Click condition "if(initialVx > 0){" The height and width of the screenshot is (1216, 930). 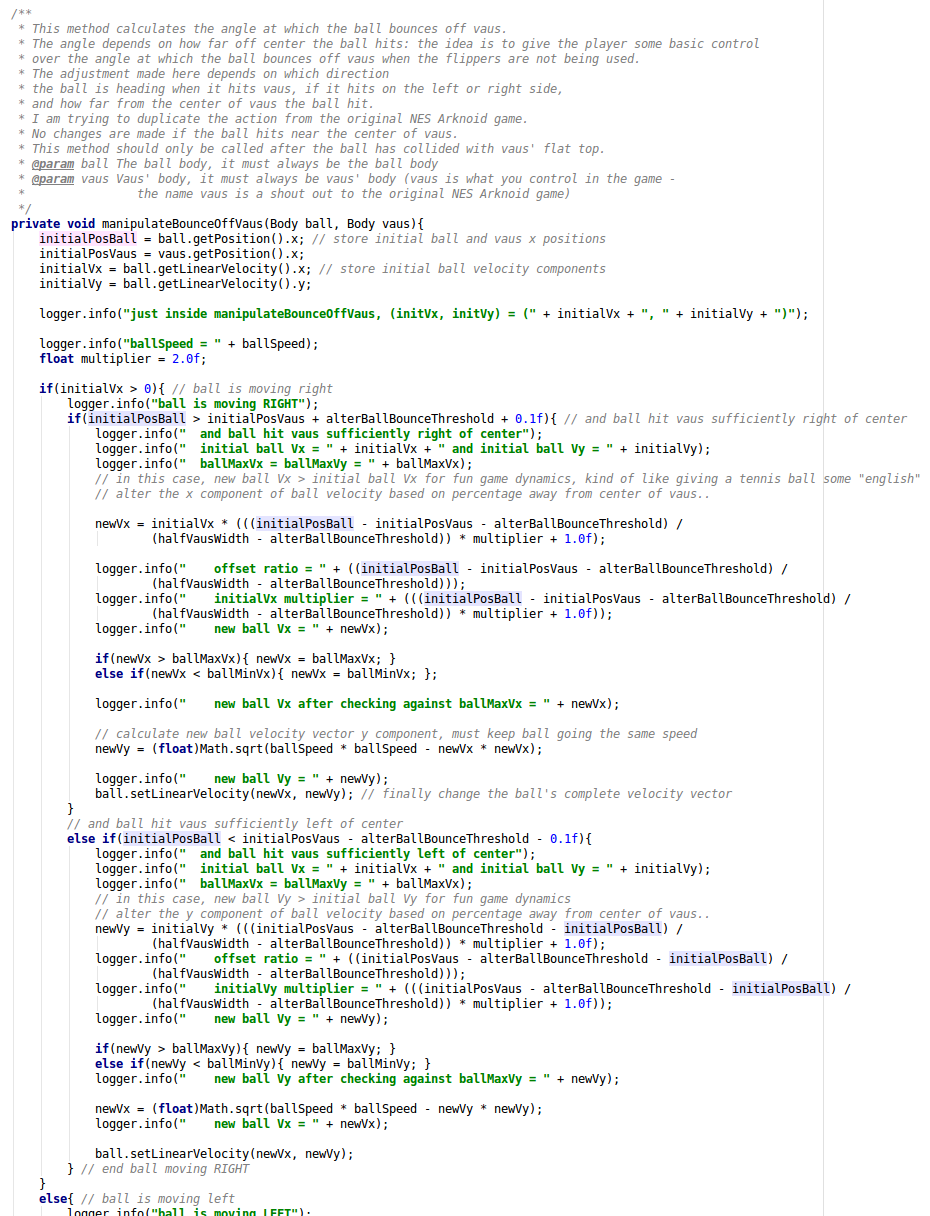[x=102, y=389]
